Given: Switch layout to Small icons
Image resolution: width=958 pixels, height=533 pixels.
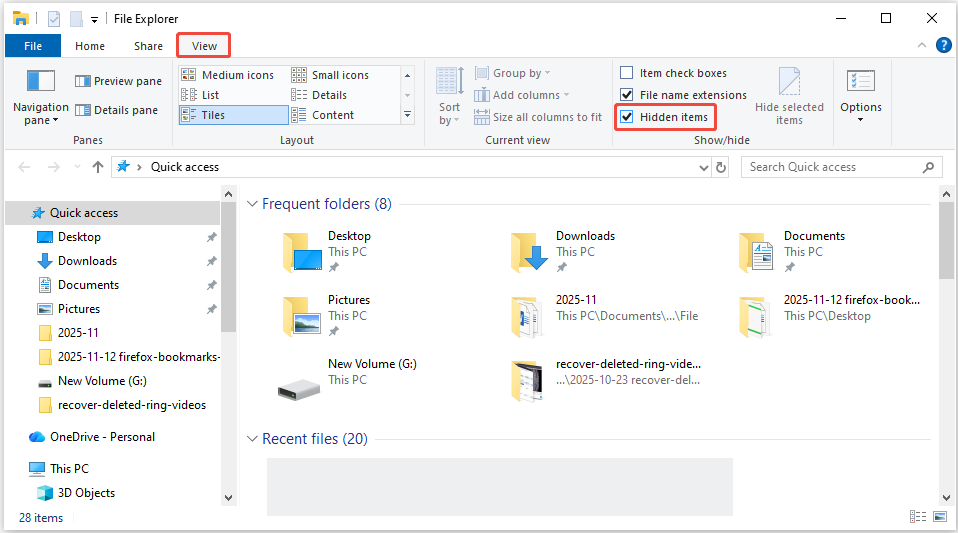Looking at the screenshot, I should click(331, 75).
